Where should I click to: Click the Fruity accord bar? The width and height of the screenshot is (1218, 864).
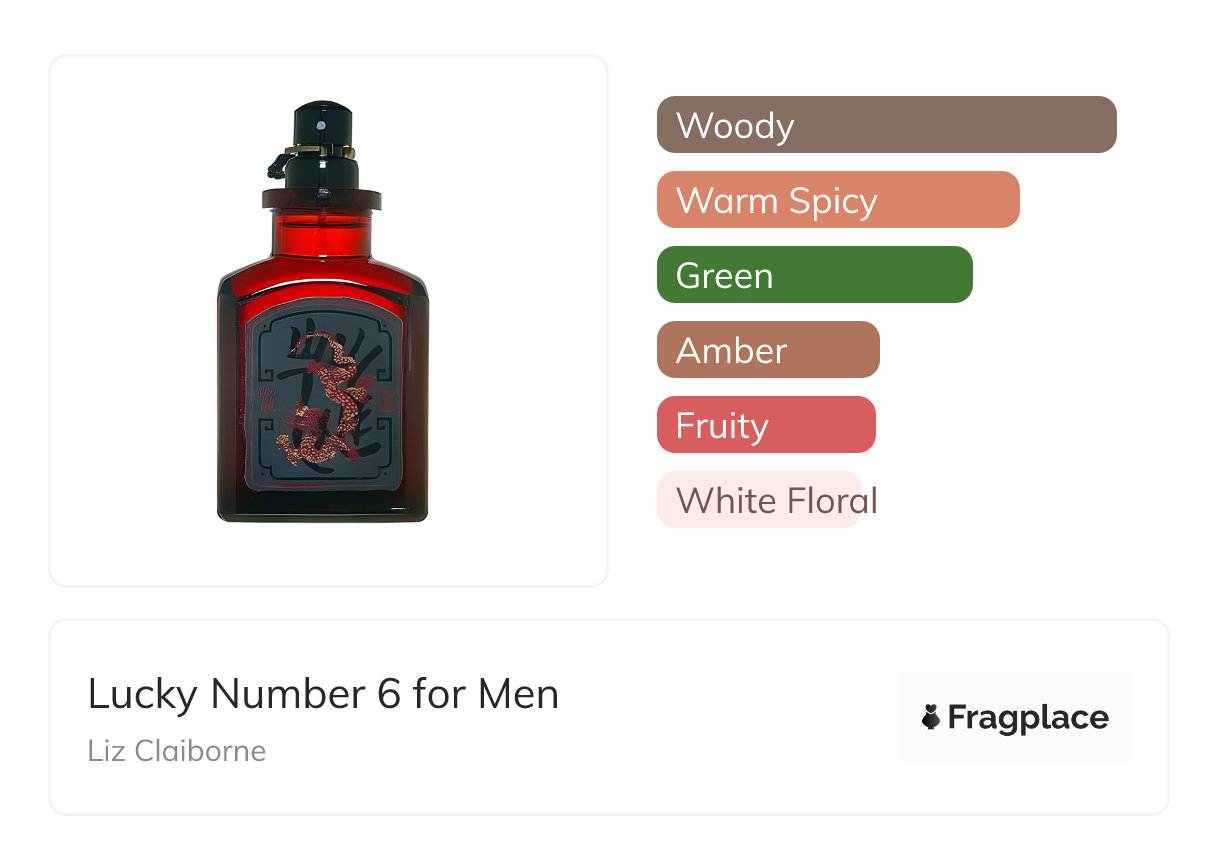click(766, 425)
